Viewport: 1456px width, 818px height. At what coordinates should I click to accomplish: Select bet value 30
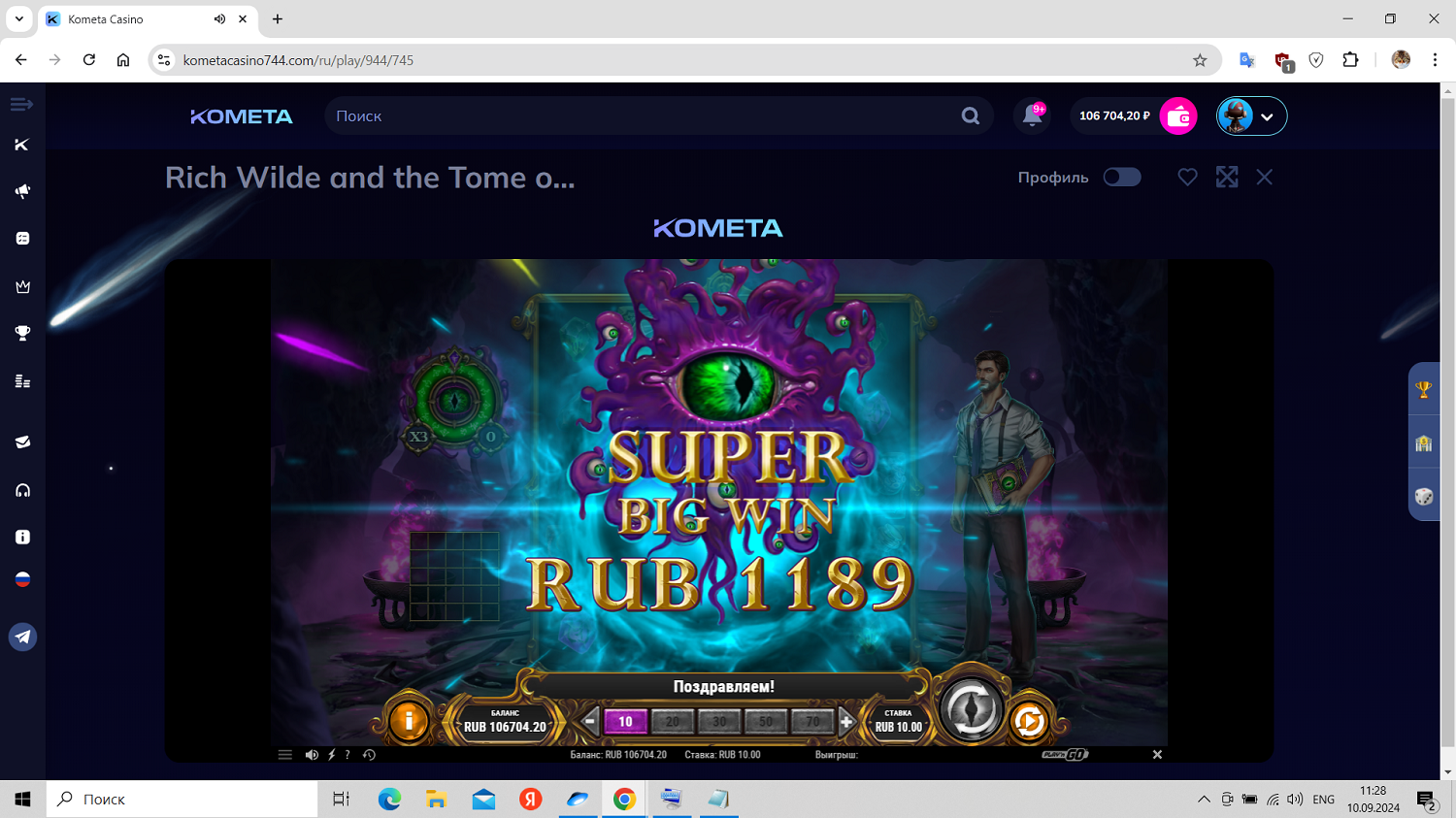pyautogui.click(x=718, y=721)
